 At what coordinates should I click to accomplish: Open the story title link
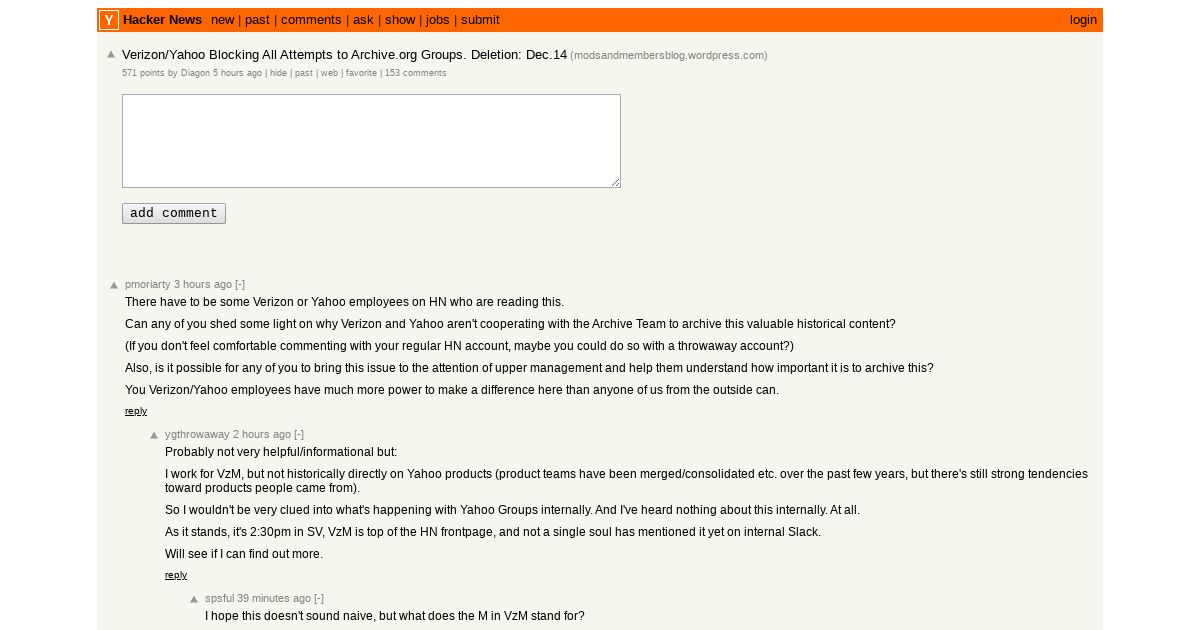point(344,54)
